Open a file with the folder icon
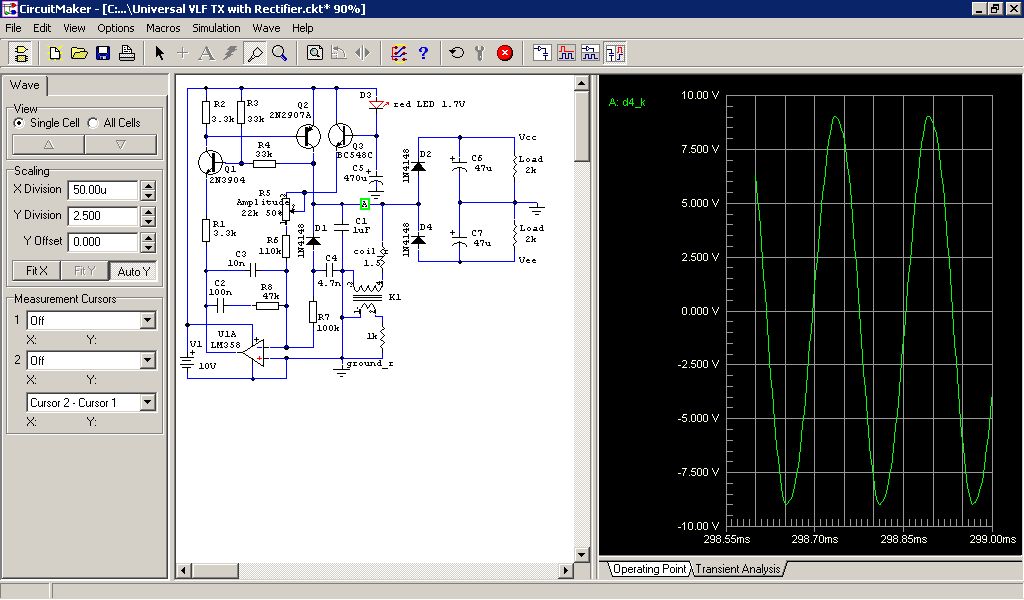This screenshot has width=1024, height=600. 79,53
